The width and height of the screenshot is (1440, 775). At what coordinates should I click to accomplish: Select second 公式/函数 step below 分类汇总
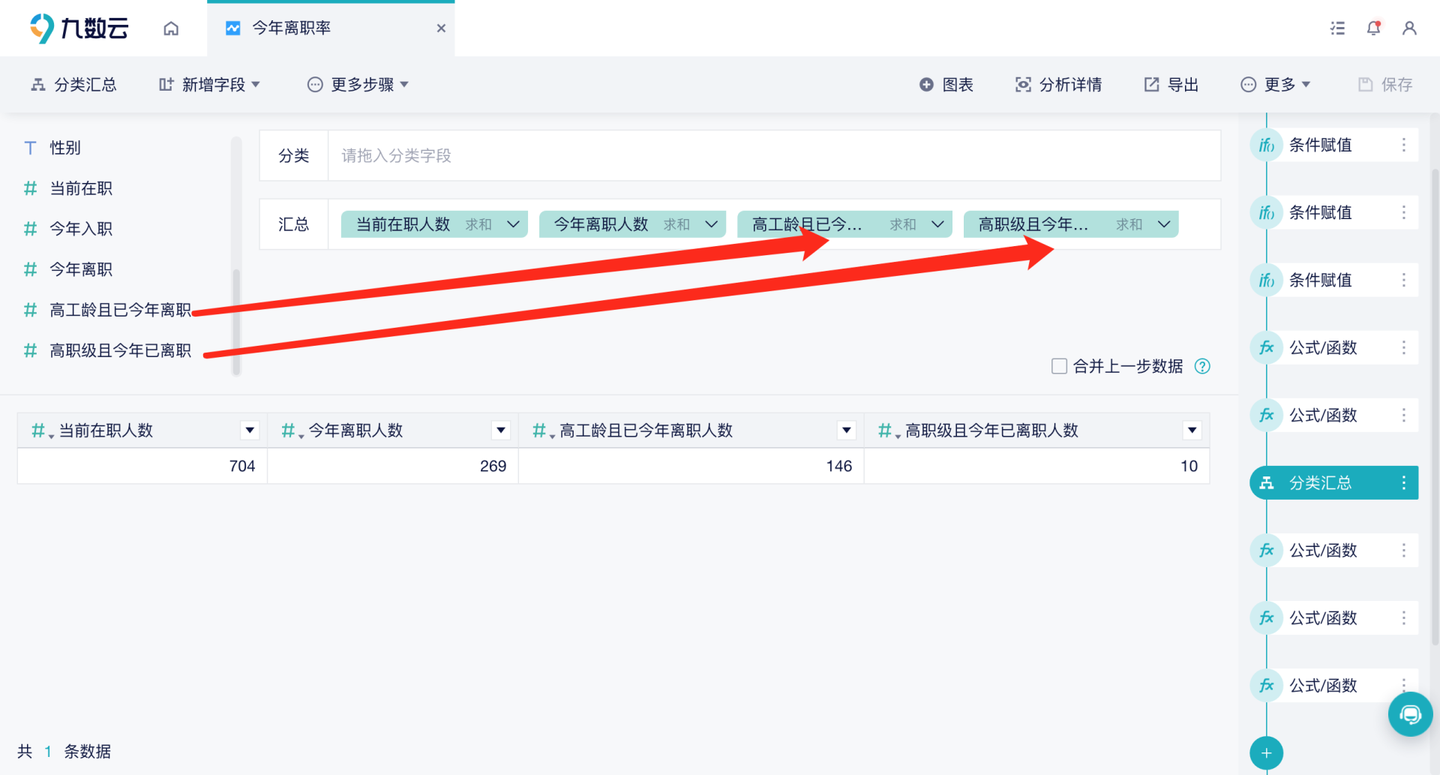pyautogui.click(x=1334, y=618)
